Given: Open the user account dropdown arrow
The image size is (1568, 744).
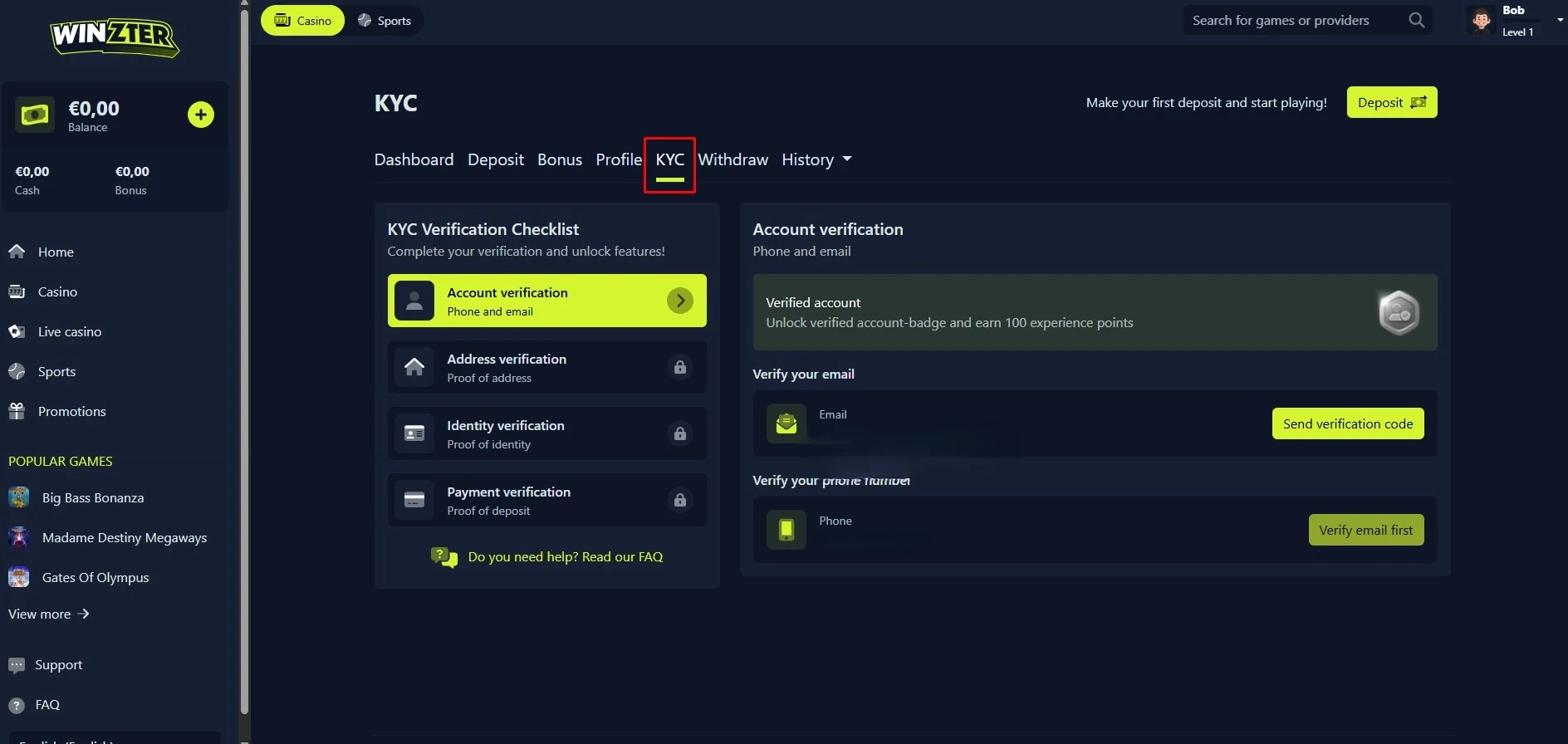Looking at the screenshot, I should click(1560, 20).
